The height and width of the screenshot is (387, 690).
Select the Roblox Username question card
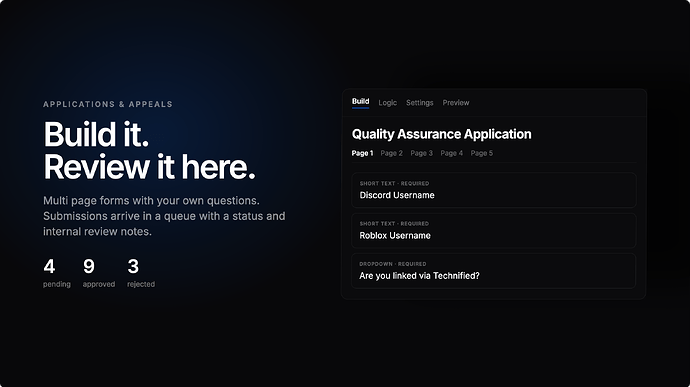pos(494,231)
